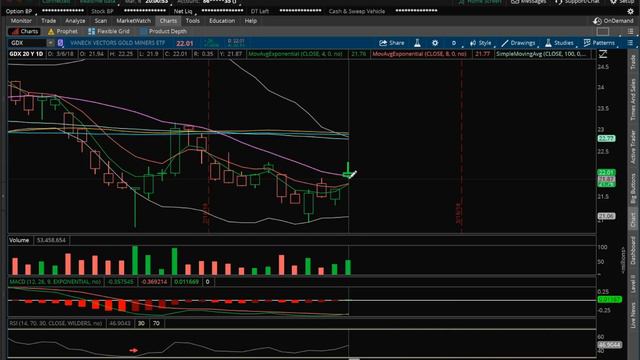Click the small circle icon left of Style
The width and height of the screenshot is (640, 360).
click(454, 43)
